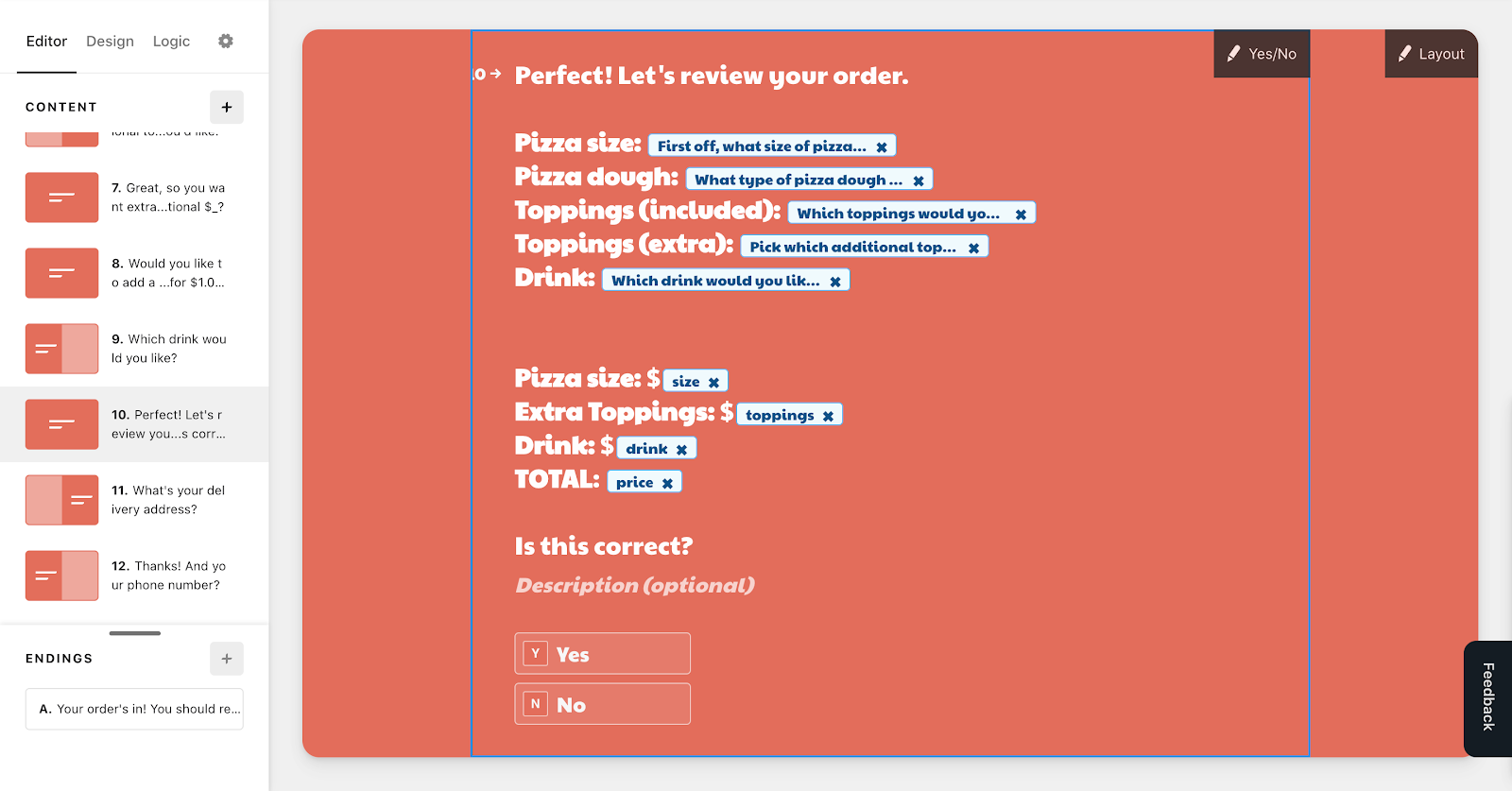
Task: Switch to the Logic tab
Action: (171, 41)
